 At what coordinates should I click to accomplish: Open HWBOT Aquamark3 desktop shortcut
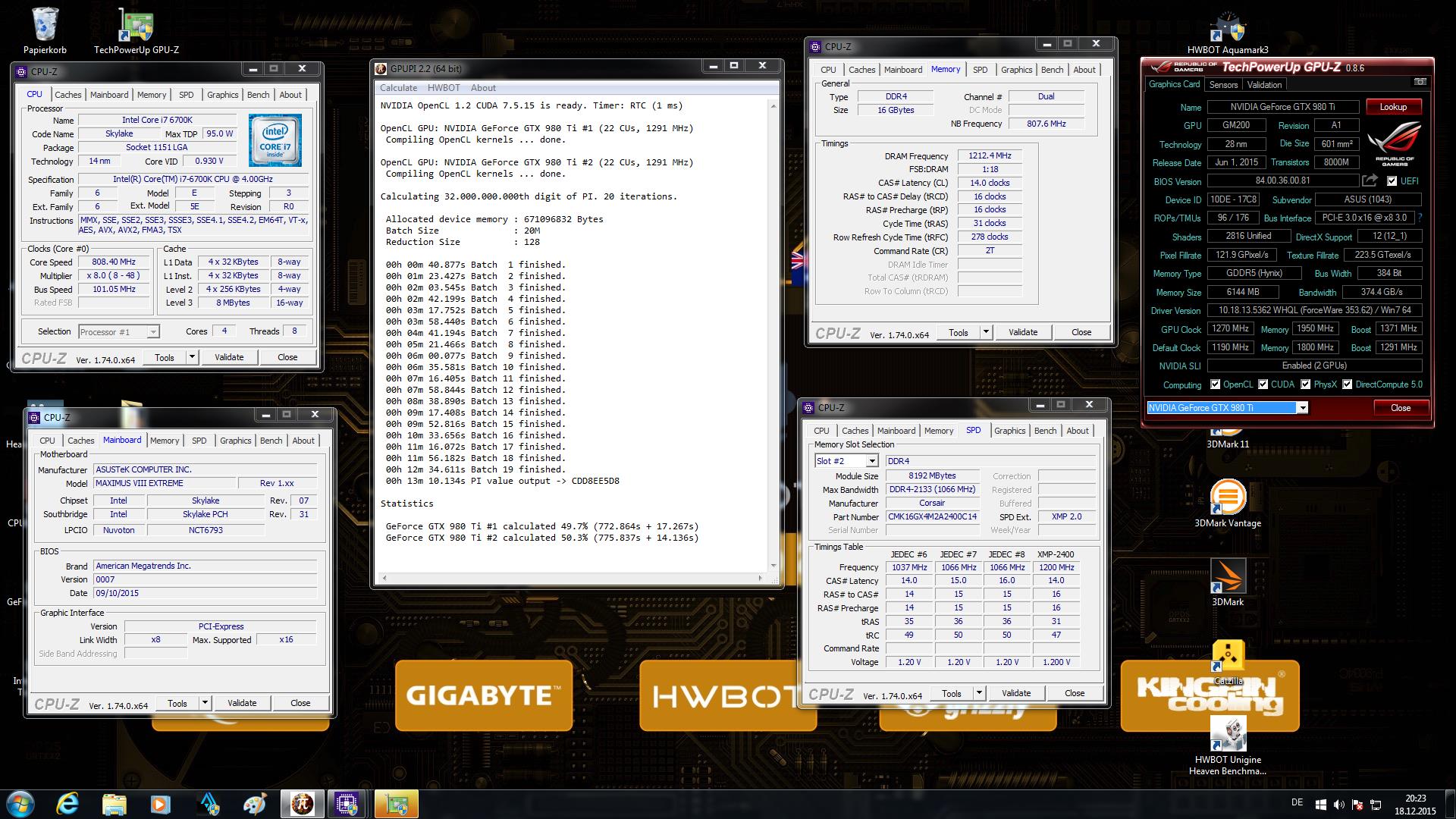[1228, 34]
